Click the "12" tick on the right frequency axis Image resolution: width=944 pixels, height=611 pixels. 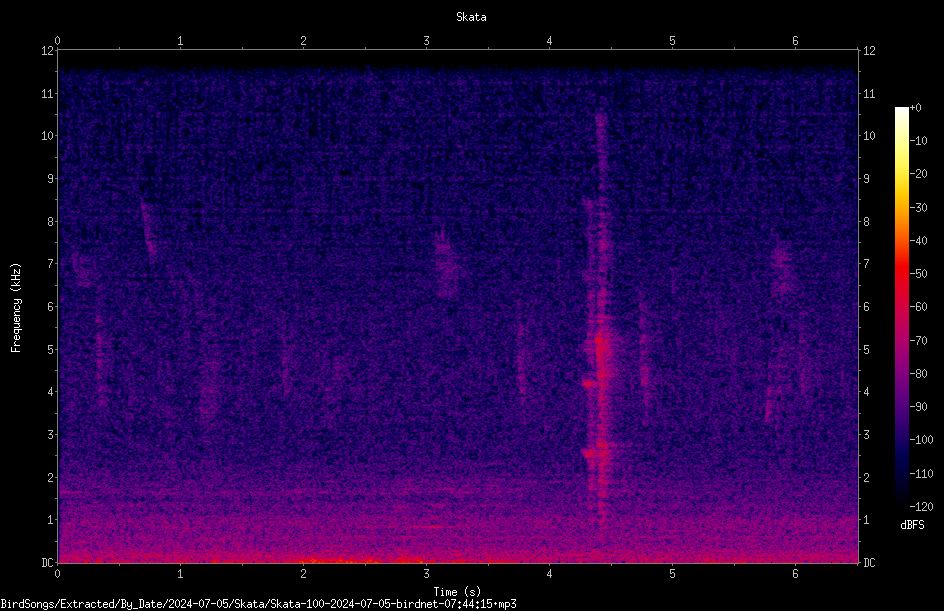tap(869, 51)
